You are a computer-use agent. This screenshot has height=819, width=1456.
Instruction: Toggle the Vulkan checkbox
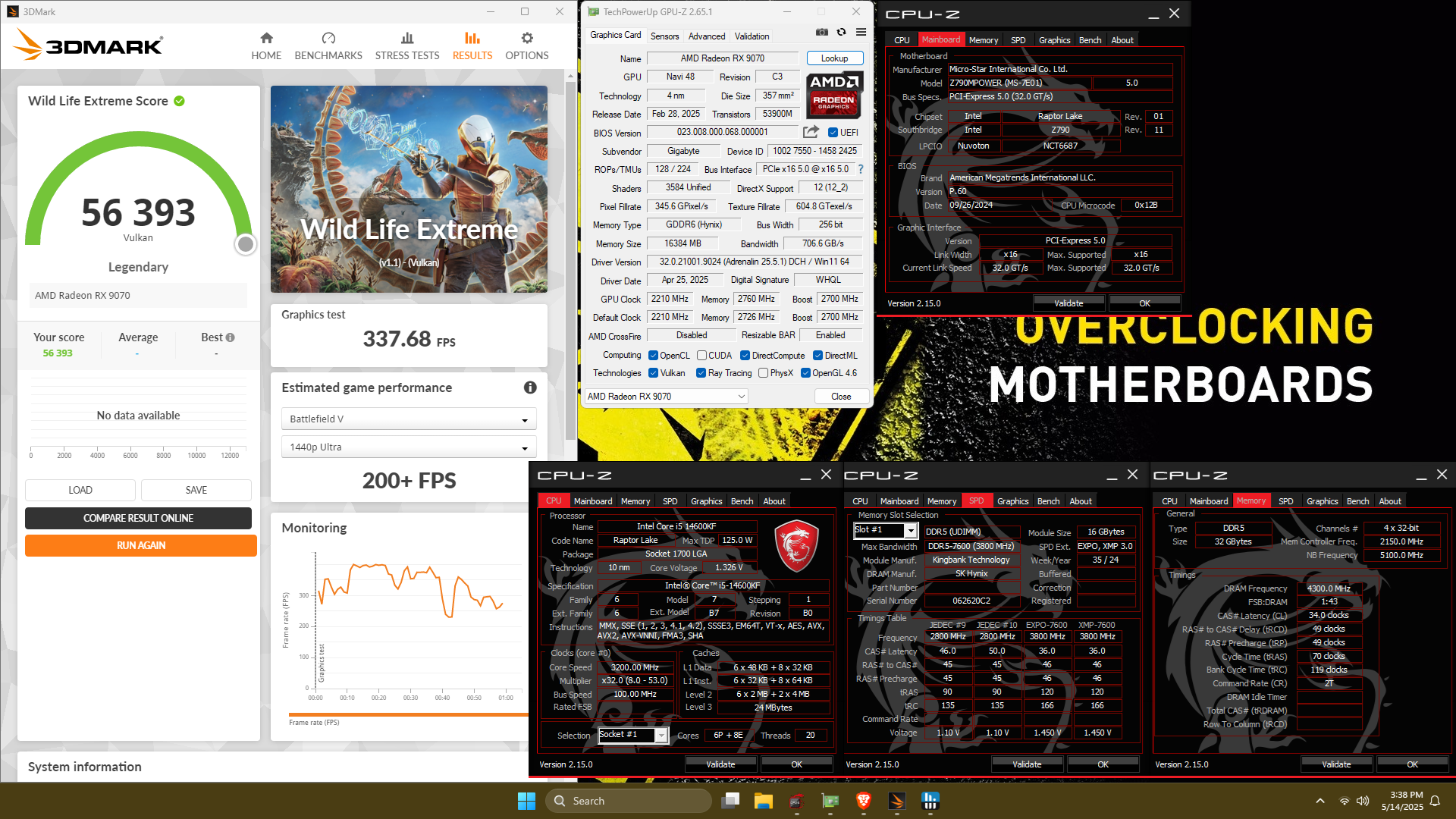653,373
